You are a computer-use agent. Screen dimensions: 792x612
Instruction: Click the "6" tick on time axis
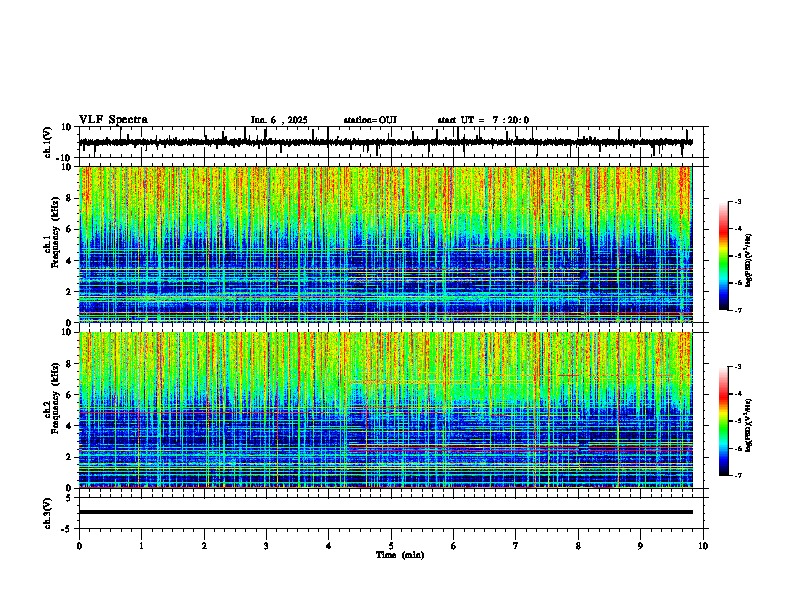454,546
